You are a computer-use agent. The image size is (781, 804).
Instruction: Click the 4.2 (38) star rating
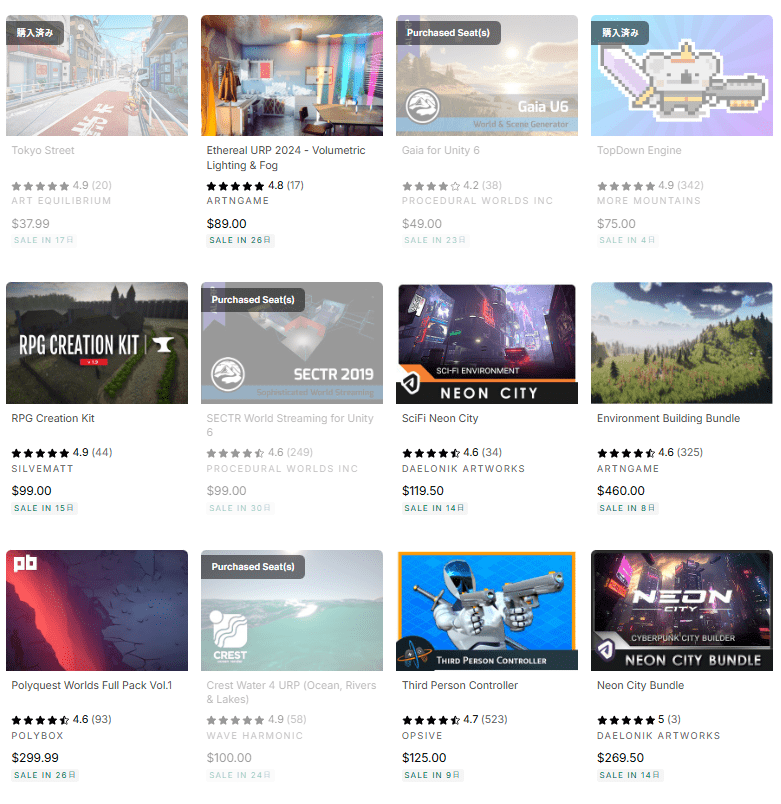452,185
